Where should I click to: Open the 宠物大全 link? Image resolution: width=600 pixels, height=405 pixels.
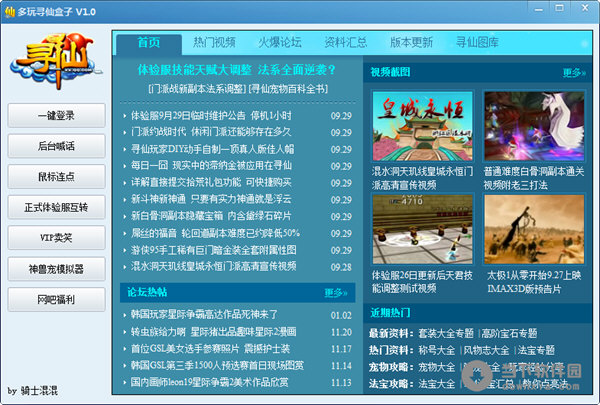pos(437,367)
